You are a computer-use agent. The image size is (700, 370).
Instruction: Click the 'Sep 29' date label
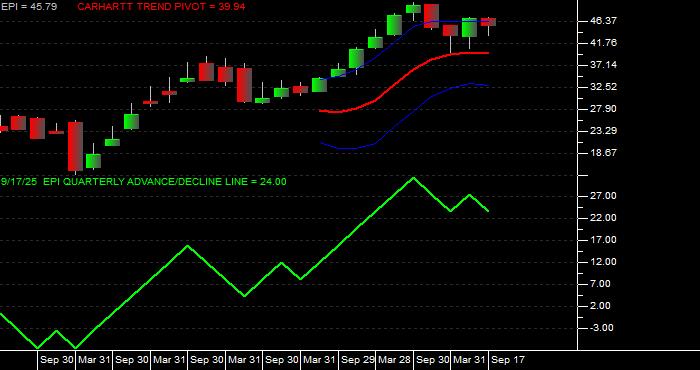coord(358,360)
